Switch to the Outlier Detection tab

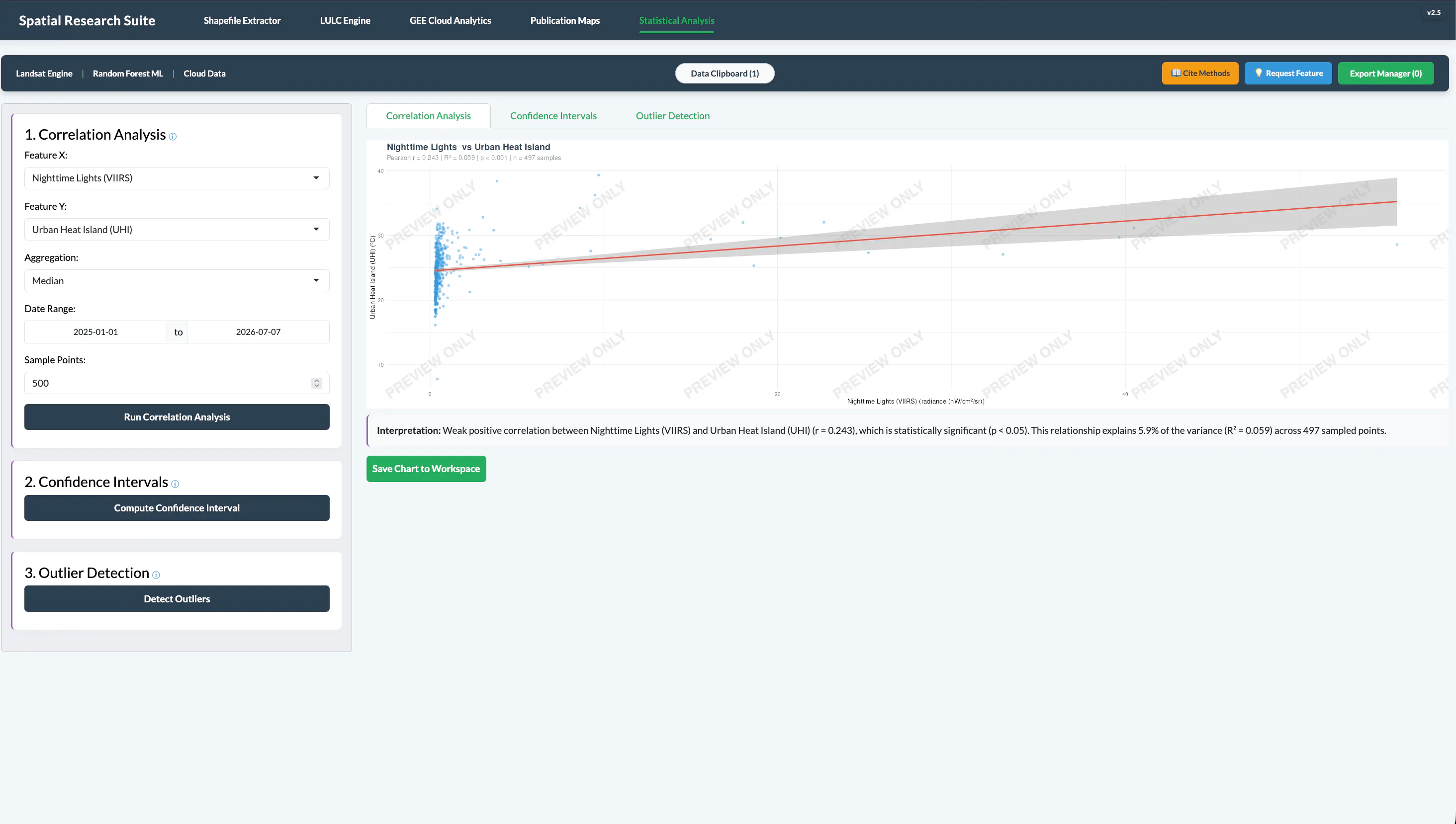tap(672, 116)
